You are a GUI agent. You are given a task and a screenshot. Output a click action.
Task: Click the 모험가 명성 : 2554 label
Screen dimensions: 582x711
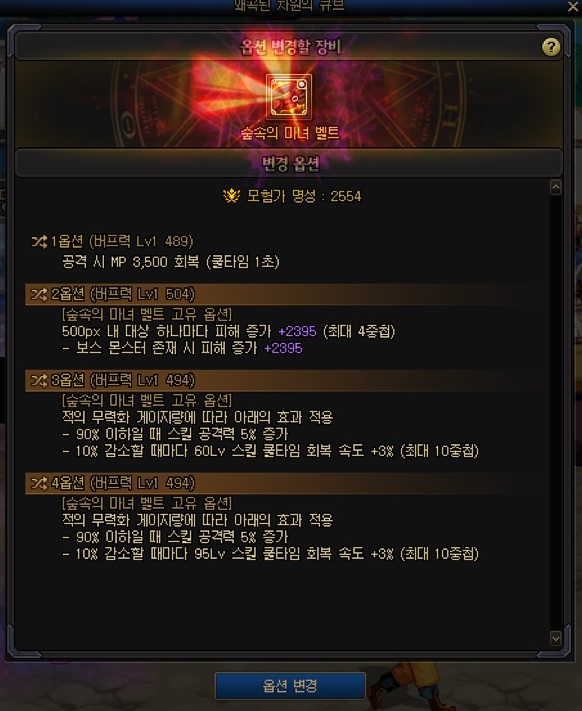(x=304, y=196)
